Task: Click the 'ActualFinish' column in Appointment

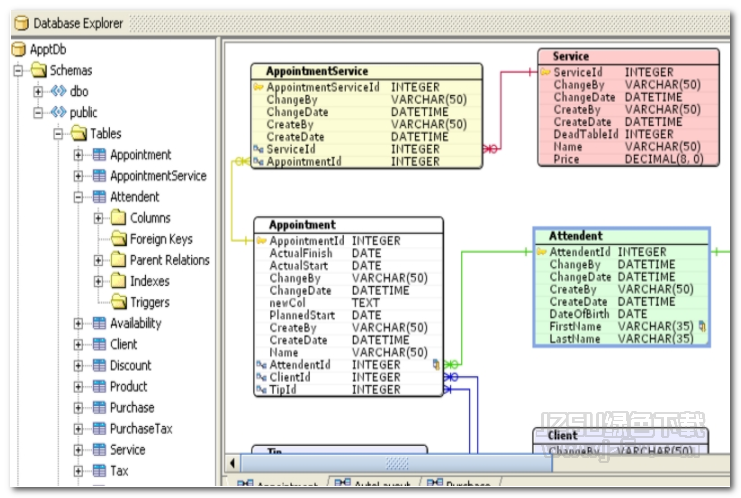Action: (348, 253)
